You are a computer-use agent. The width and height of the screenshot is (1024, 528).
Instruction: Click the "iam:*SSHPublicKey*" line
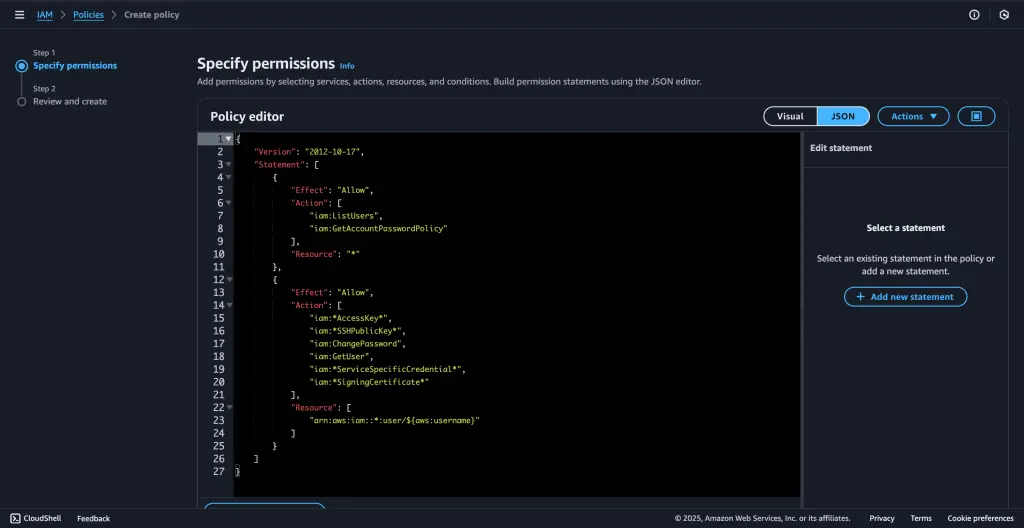(x=355, y=331)
